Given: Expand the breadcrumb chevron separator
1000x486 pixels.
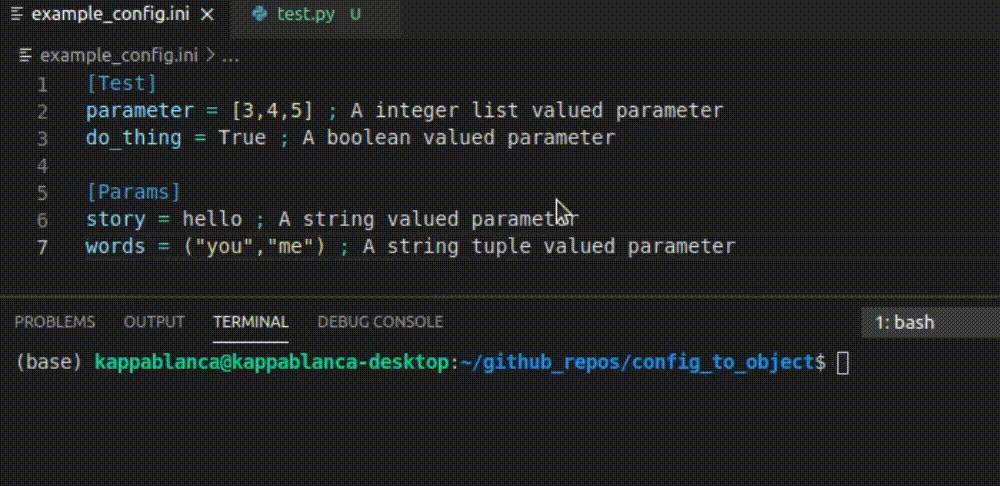Looking at the screenshot, I should pos(210,55).
